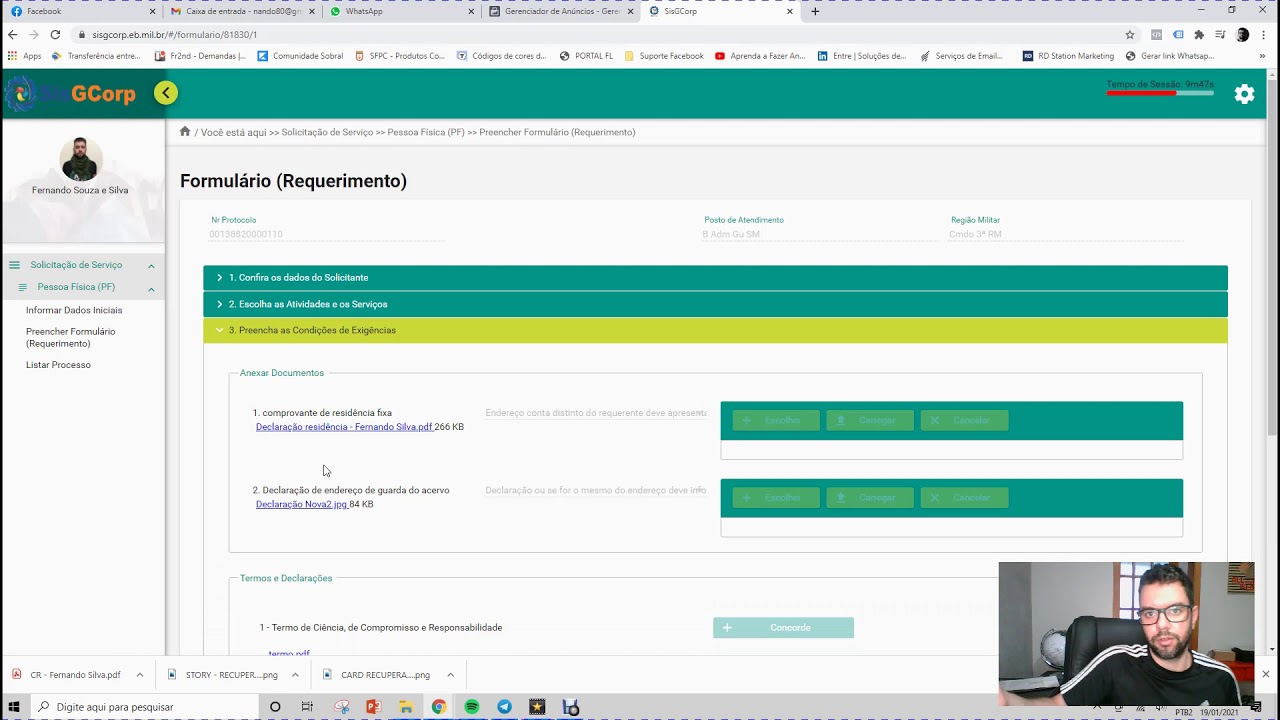Open Spotify from taskbar
The height and width of the screenshot is (720, 1280).
pos(472,707)
